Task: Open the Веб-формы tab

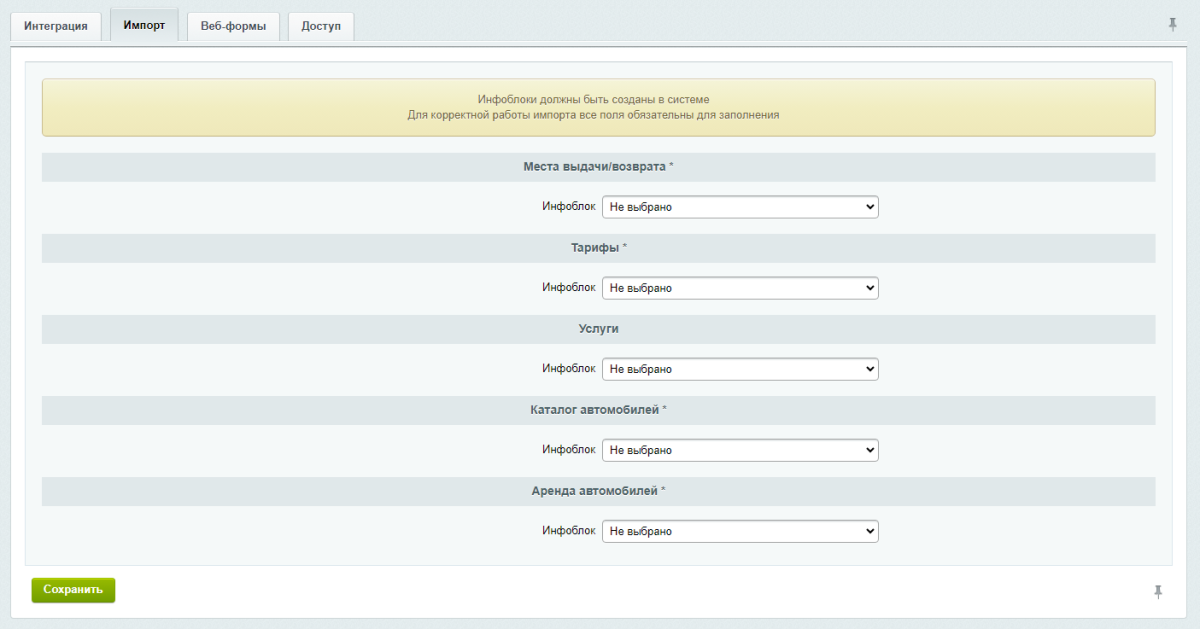Action: (x=233, y=27)
